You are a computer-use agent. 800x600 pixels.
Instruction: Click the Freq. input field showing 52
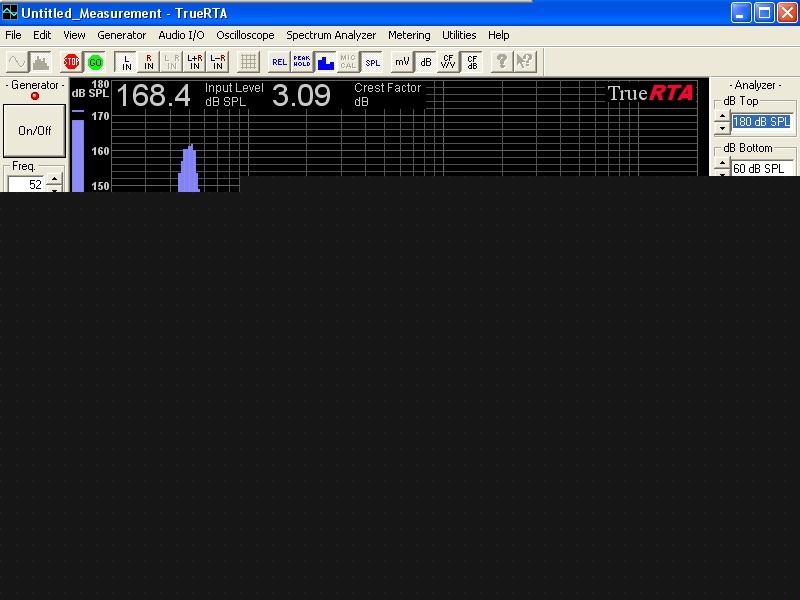point(26,184)
